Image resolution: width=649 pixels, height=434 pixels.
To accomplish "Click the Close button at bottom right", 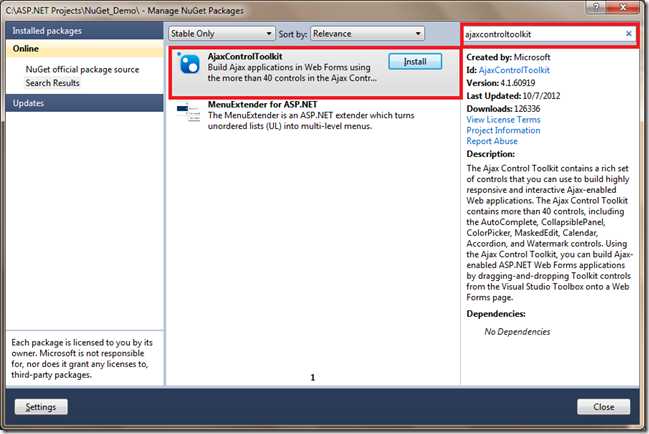I will 603,407.
